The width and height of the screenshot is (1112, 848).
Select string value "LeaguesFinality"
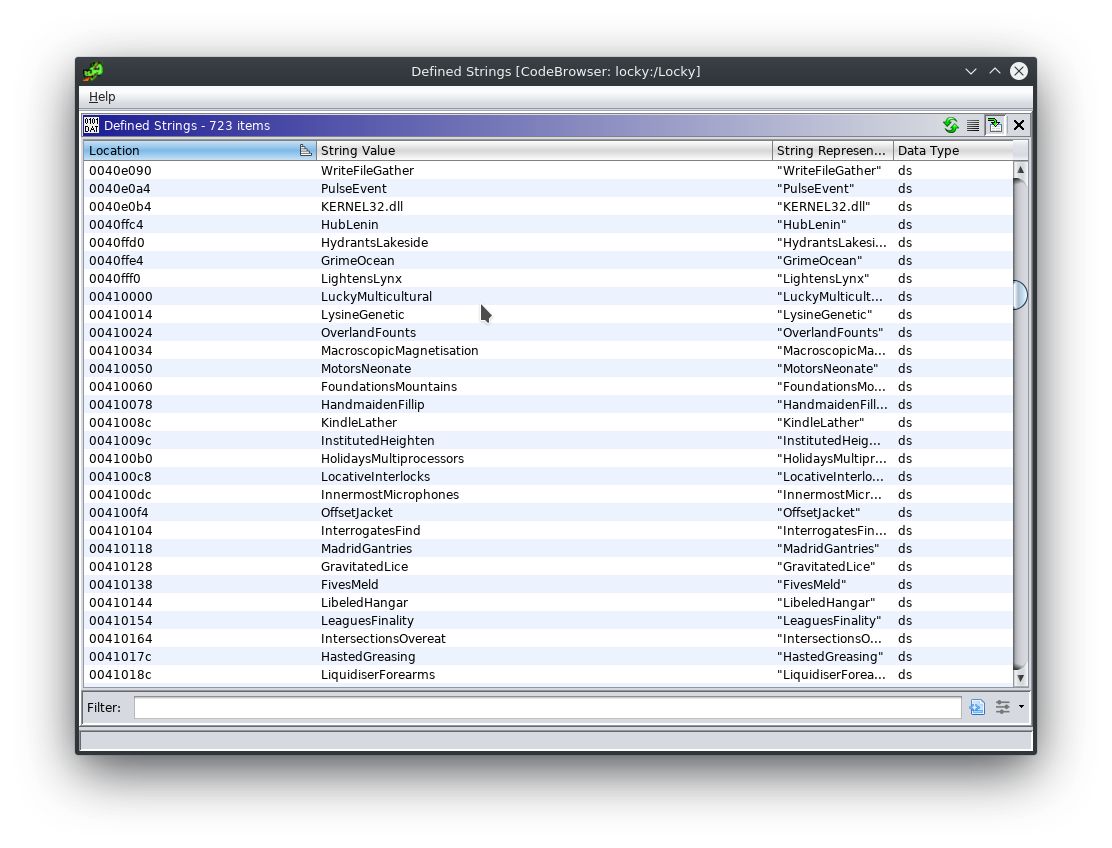(x=367, y=621)
